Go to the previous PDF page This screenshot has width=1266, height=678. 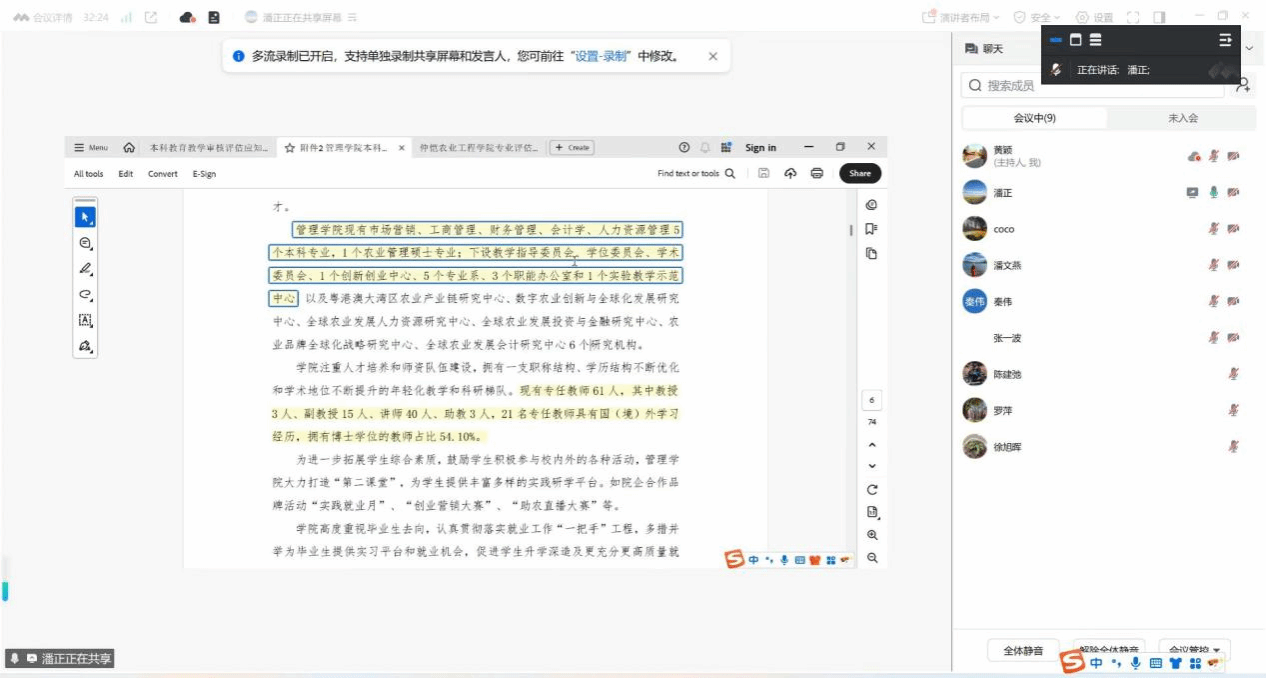[872, 445]
